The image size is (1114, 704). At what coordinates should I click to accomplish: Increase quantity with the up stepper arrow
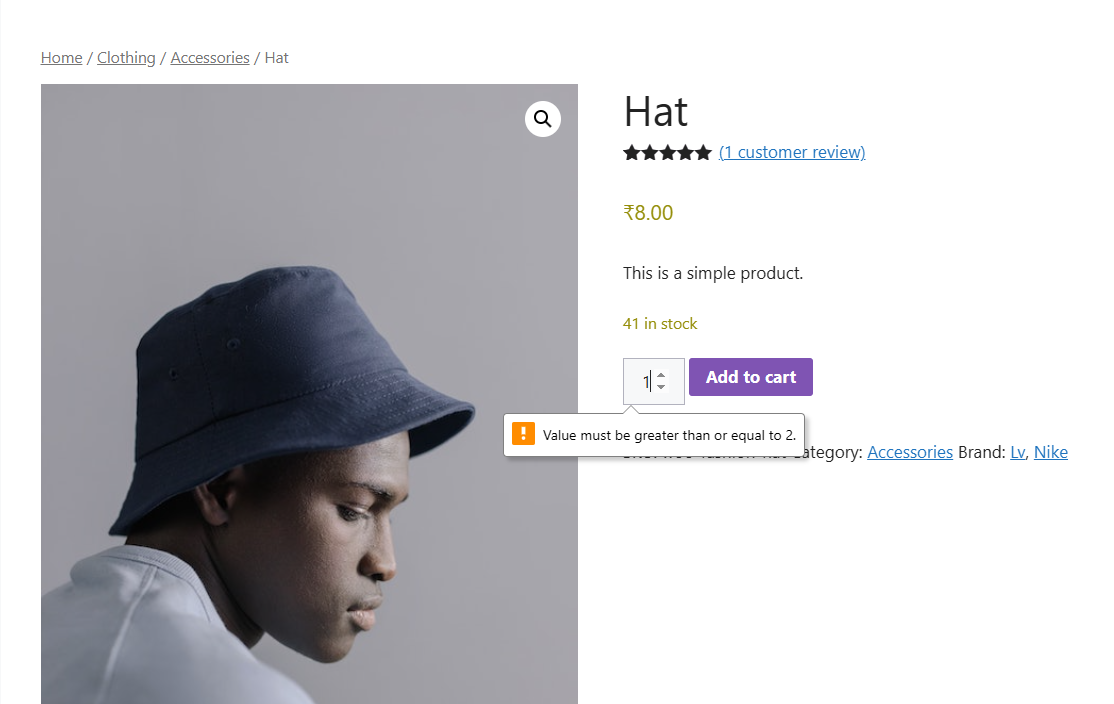pos(661,375)
